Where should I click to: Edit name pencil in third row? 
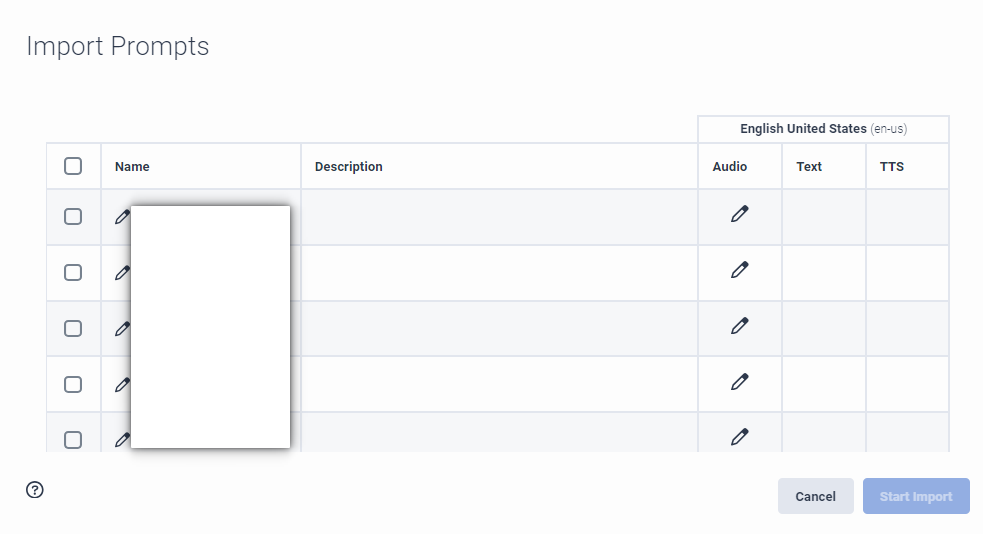tap(122, 328)
